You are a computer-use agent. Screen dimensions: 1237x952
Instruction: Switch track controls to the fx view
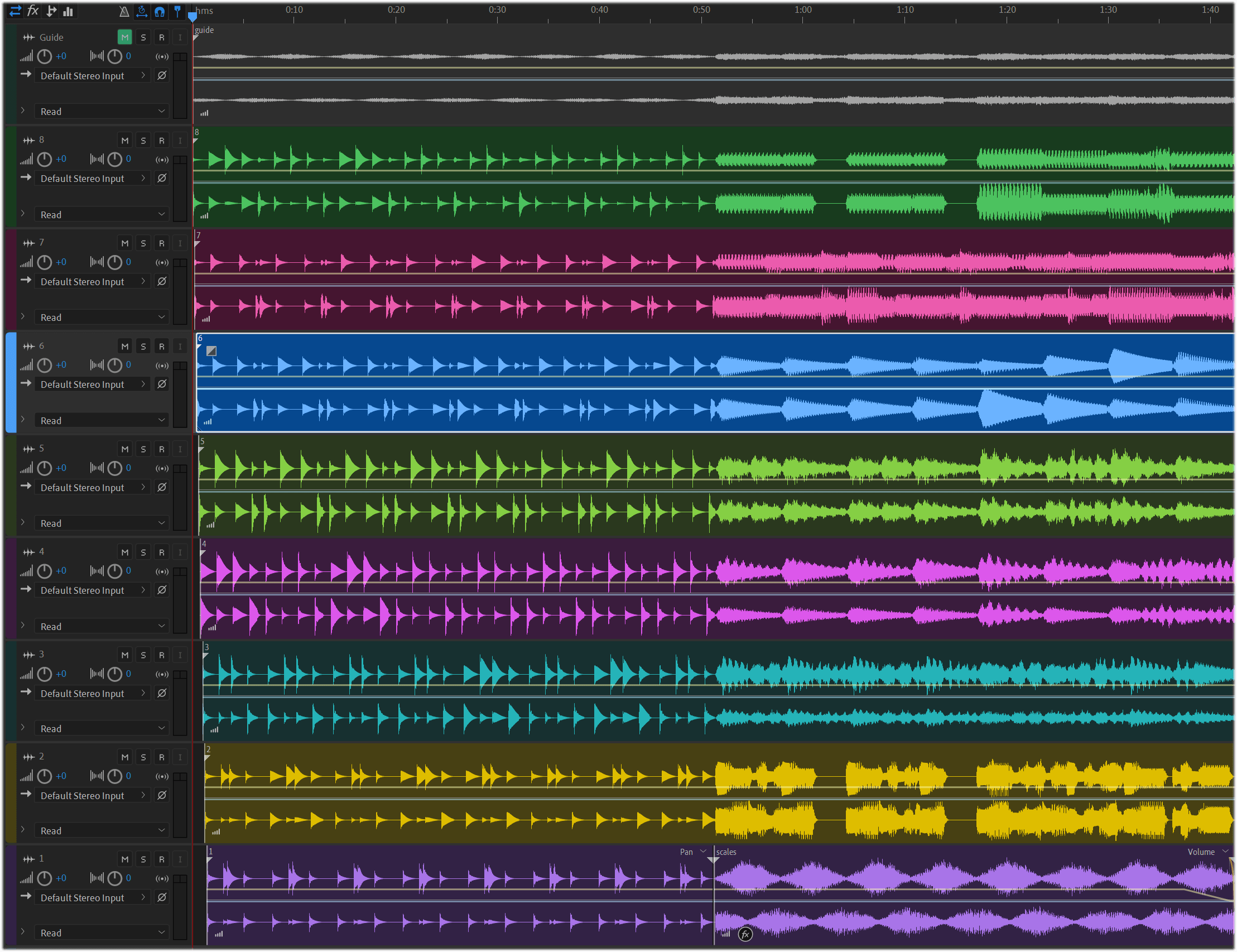coord(33,11)
